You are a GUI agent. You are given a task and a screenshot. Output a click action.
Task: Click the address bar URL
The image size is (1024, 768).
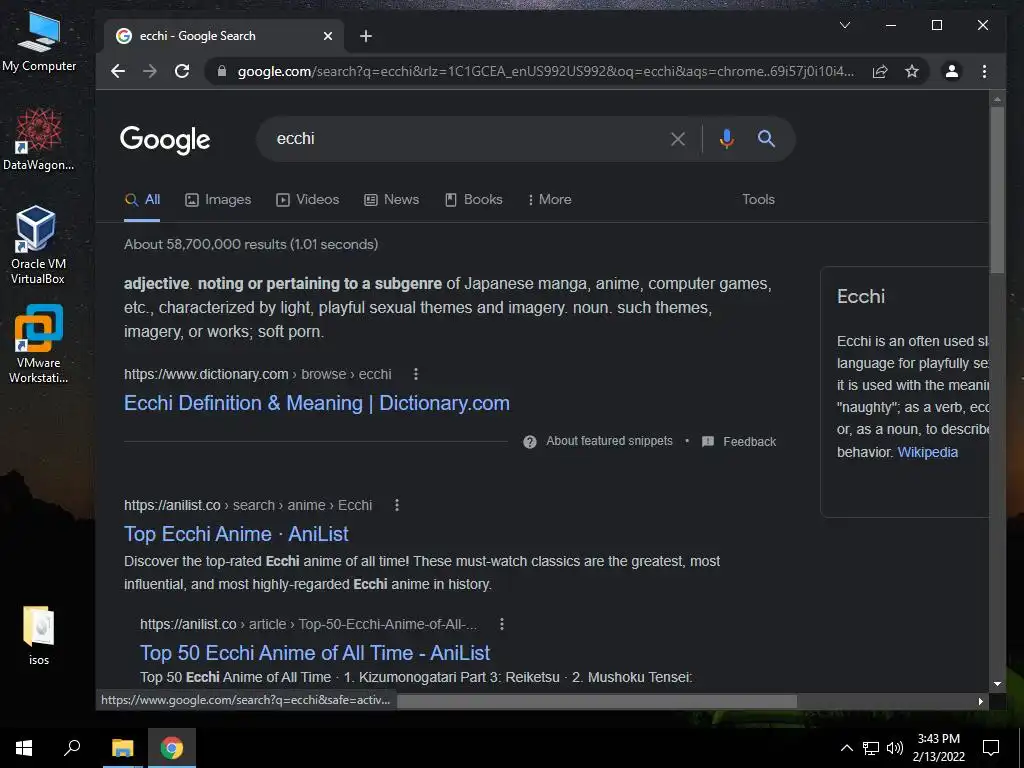tap(545, 72)
